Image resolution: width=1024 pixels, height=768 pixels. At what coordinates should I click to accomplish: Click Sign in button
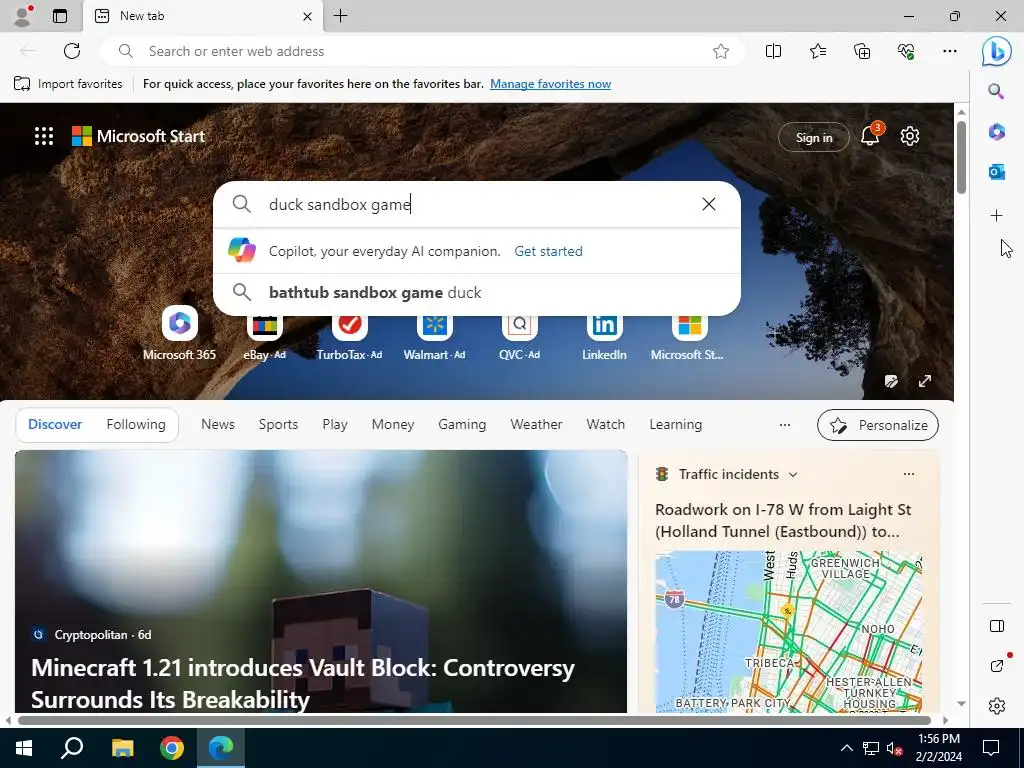814,137
